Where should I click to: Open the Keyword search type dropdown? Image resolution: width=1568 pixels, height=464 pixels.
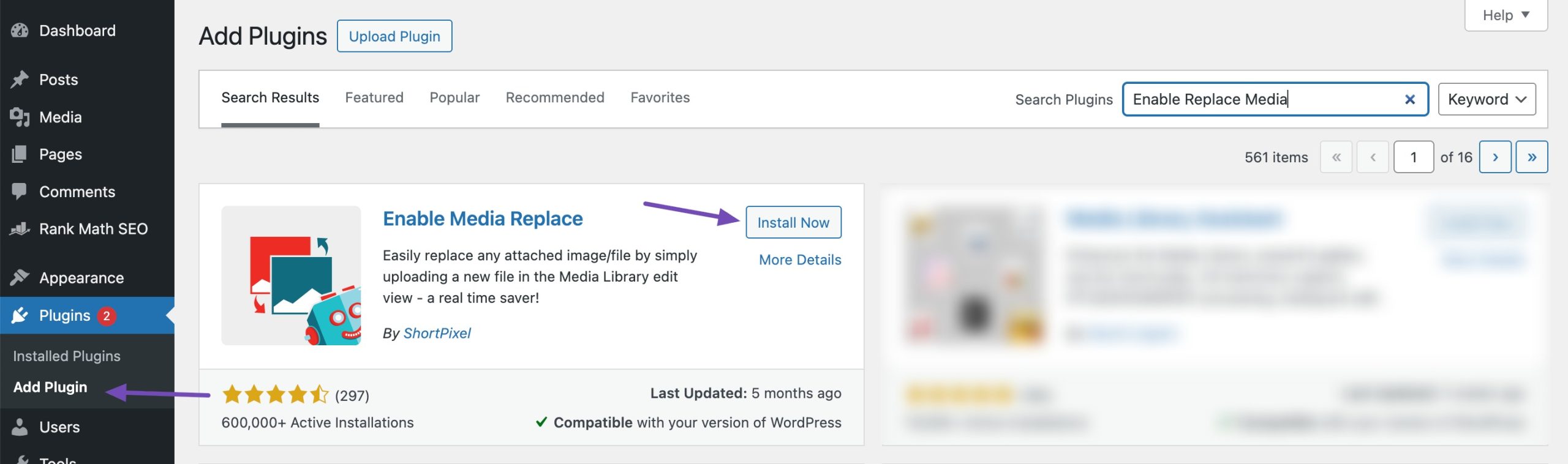[x=1487, y=99]
